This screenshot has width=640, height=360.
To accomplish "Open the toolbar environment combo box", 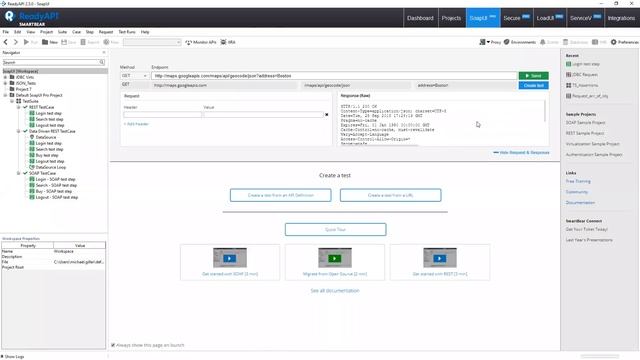I will (x=152, y=42).
